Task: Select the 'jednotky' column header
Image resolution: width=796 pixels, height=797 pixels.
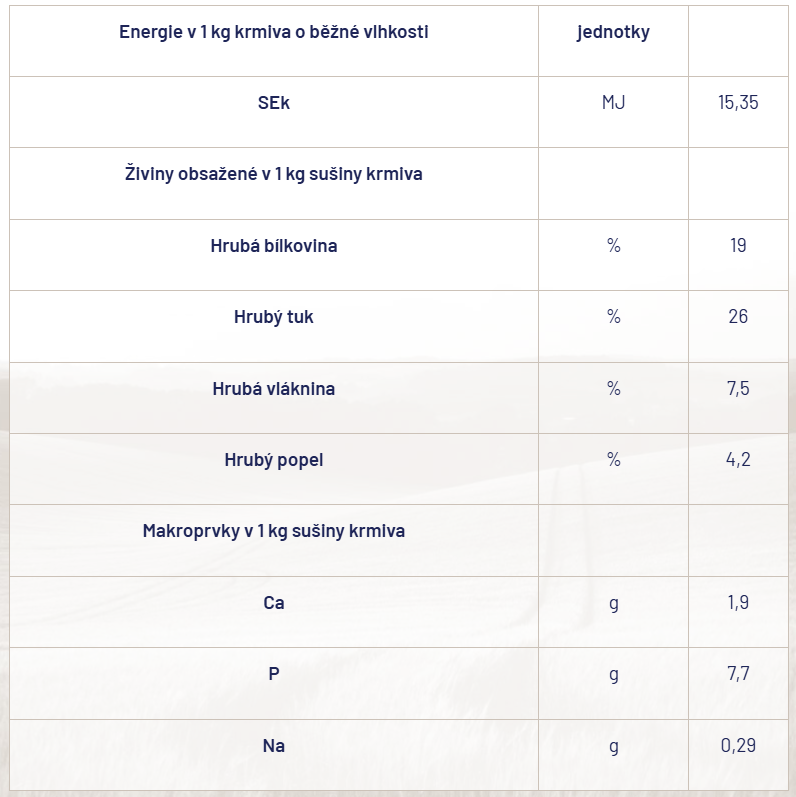Action: click(613, 32)
